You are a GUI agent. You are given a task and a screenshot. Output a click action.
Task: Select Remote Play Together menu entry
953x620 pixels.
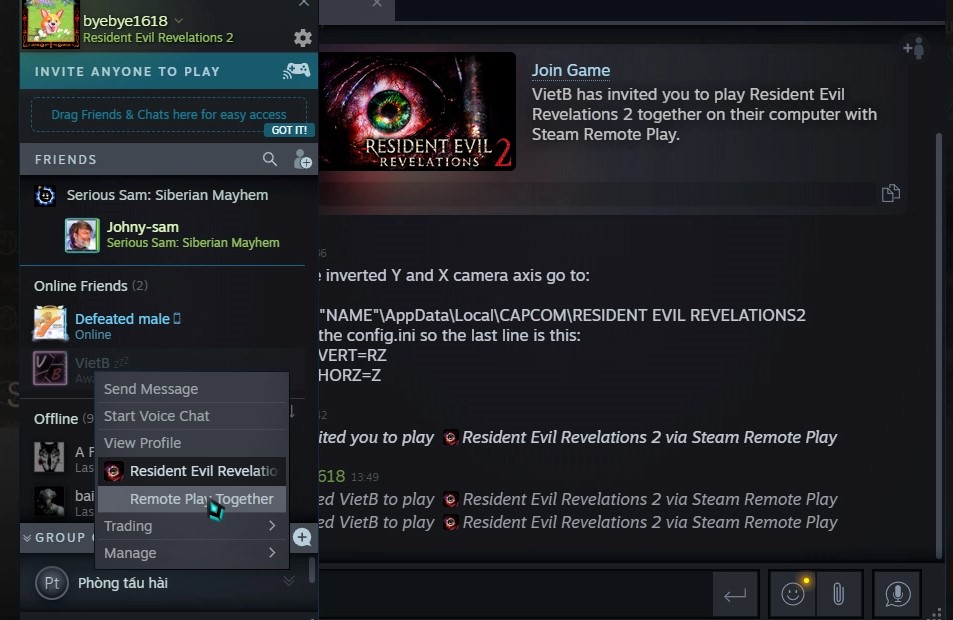tap(191, 499)
